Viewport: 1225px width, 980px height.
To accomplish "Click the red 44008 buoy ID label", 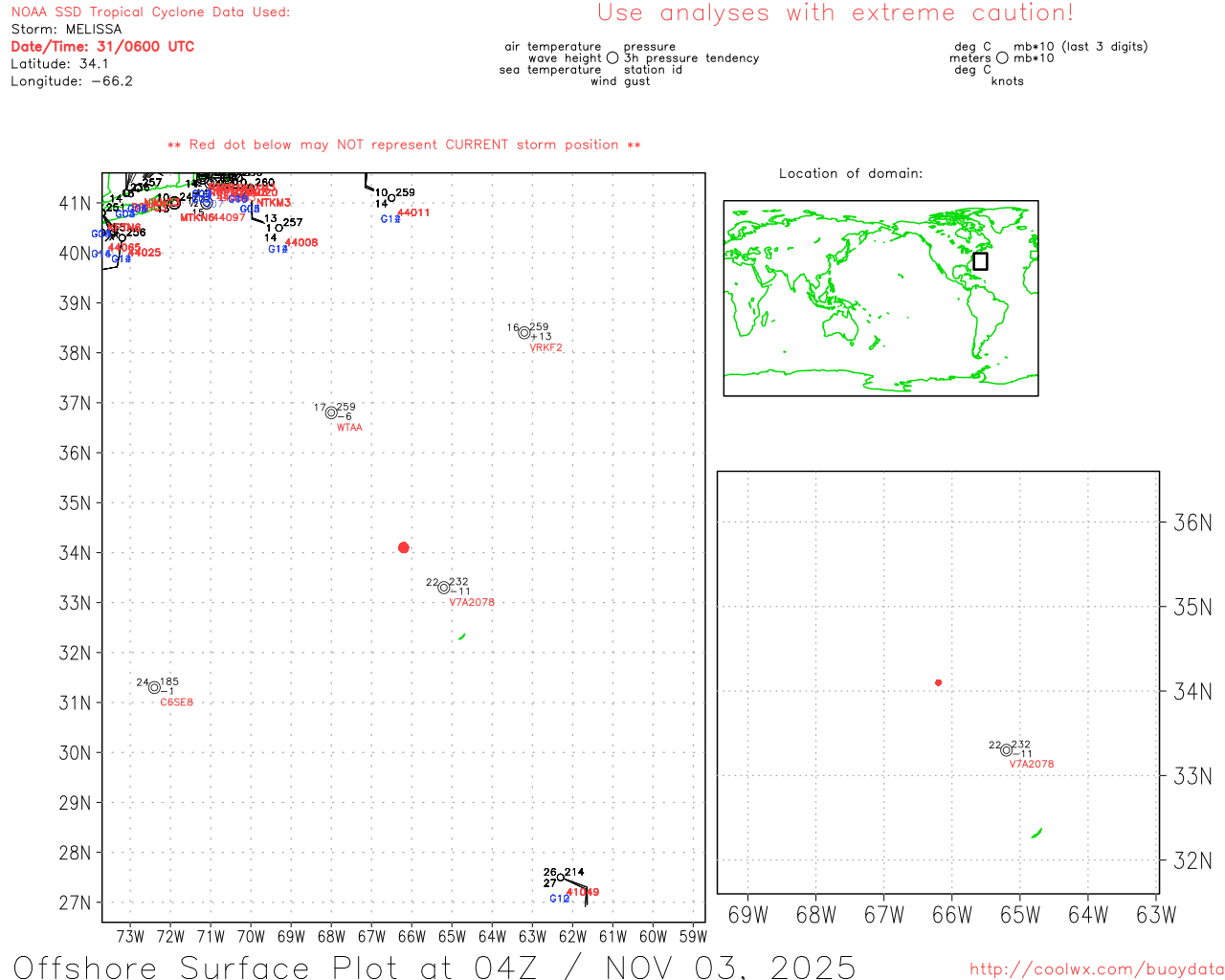I will coord(301,243).
